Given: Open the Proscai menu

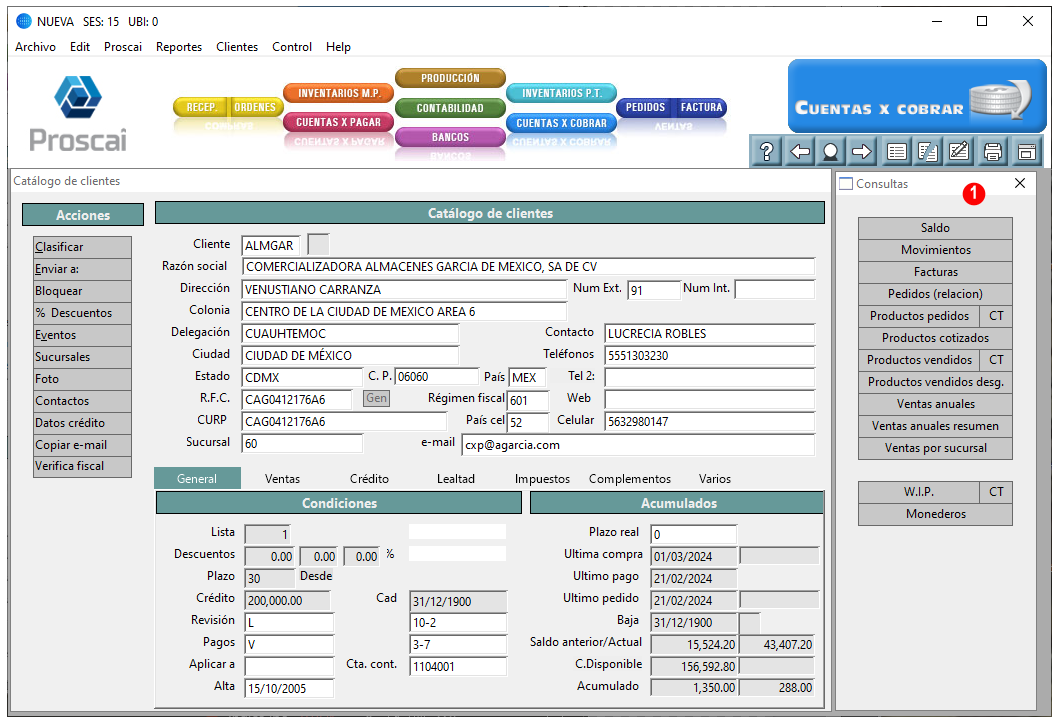Looking at the screenshot, I should [123, 47].
